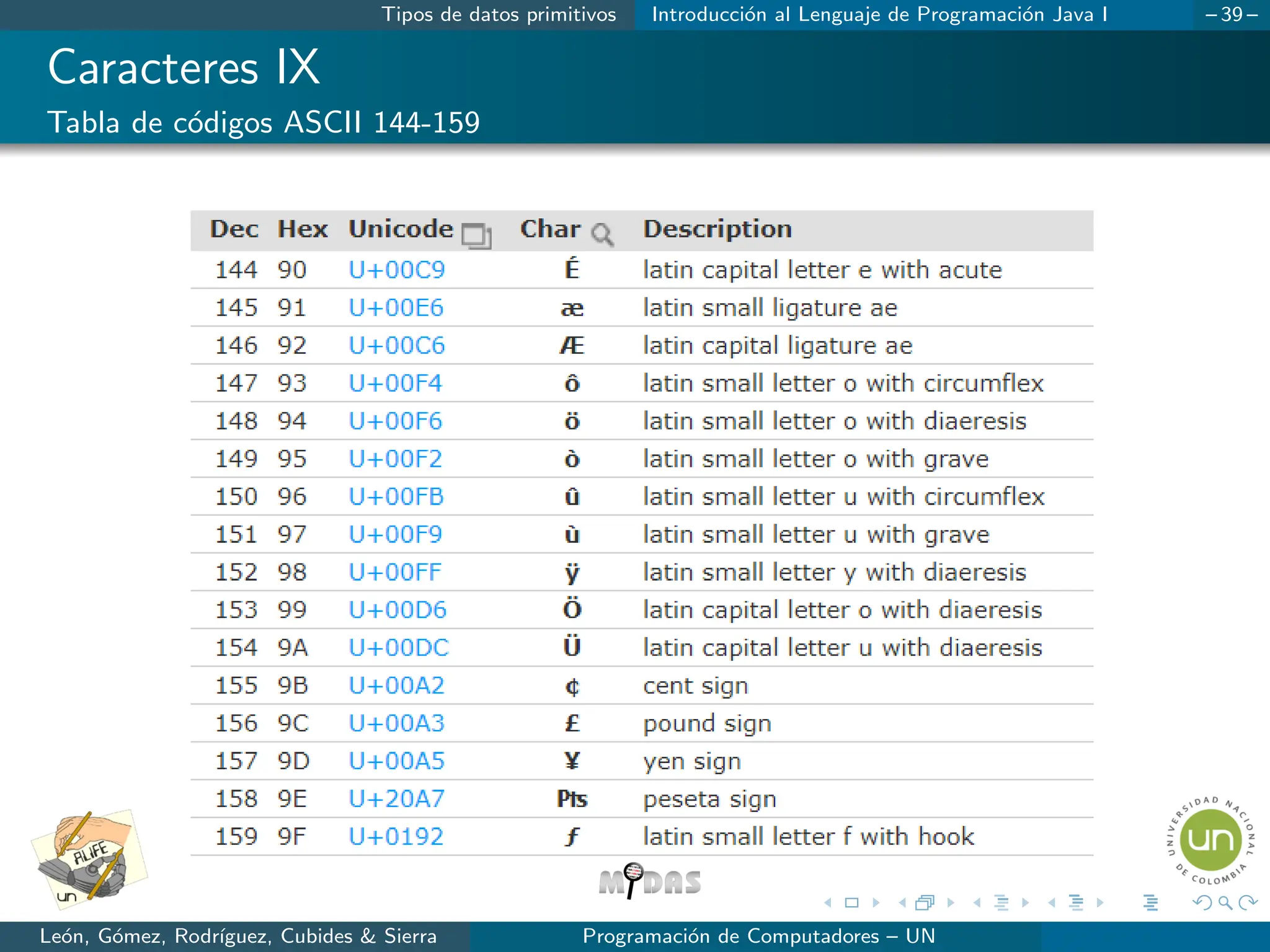Open the U+00A3 Unicode link
This screenshot has width=1270, height=952.
pos(397,723)
